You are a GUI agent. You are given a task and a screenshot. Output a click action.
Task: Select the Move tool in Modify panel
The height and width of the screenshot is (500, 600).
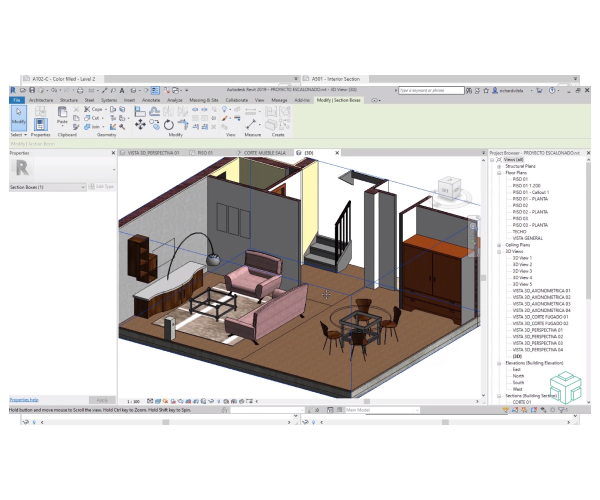tap(139, 126)
